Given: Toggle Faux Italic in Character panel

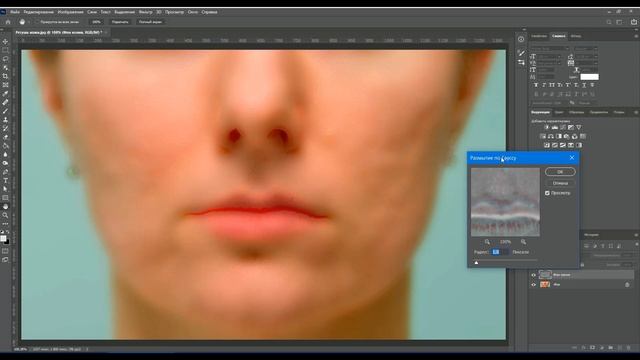Looking at the screenshot, I should tap(544, 85).
